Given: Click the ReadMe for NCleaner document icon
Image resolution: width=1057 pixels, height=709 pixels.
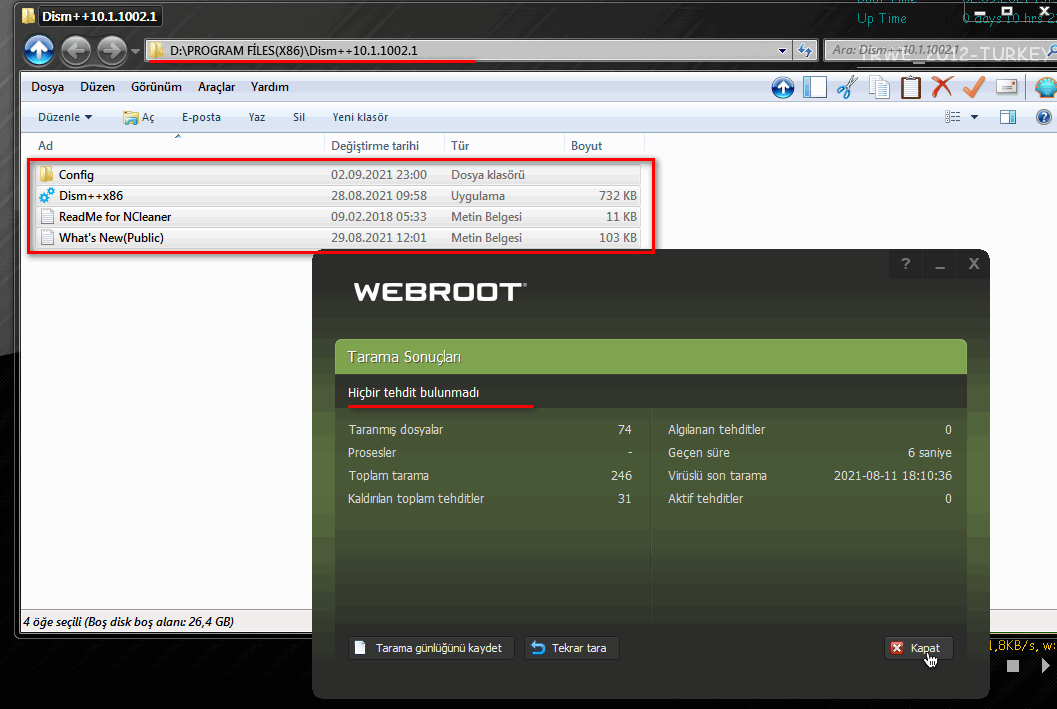Looking at the screenshot, I should point(47,216).
